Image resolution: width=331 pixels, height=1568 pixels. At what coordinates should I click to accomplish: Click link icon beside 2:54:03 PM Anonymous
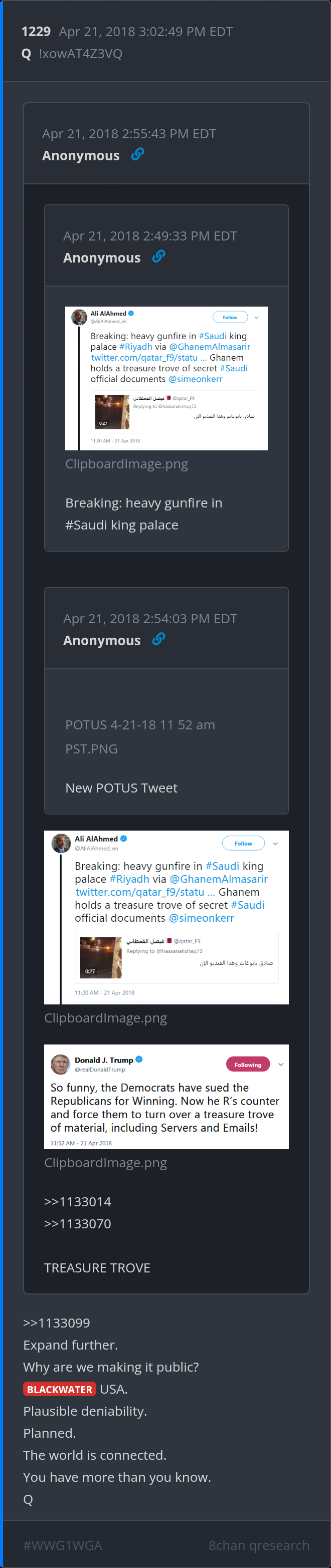coord(158,639)
